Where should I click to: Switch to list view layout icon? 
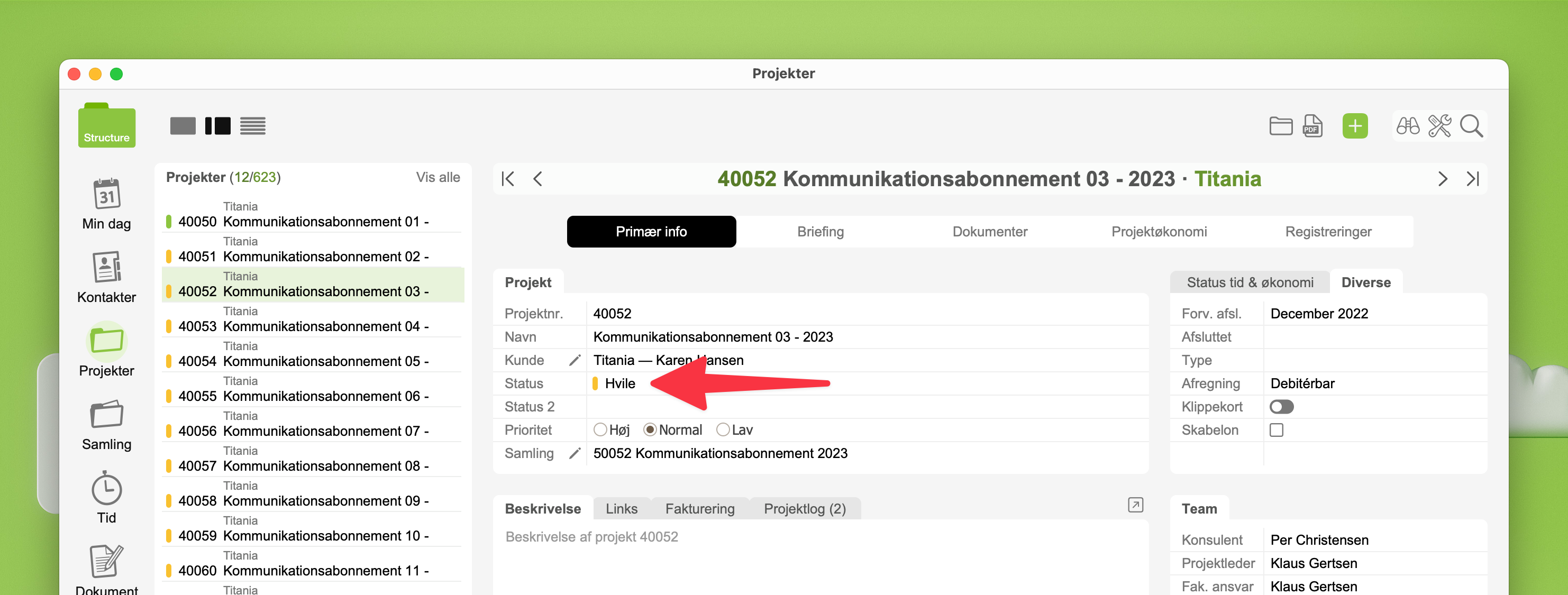click(253, 126)
